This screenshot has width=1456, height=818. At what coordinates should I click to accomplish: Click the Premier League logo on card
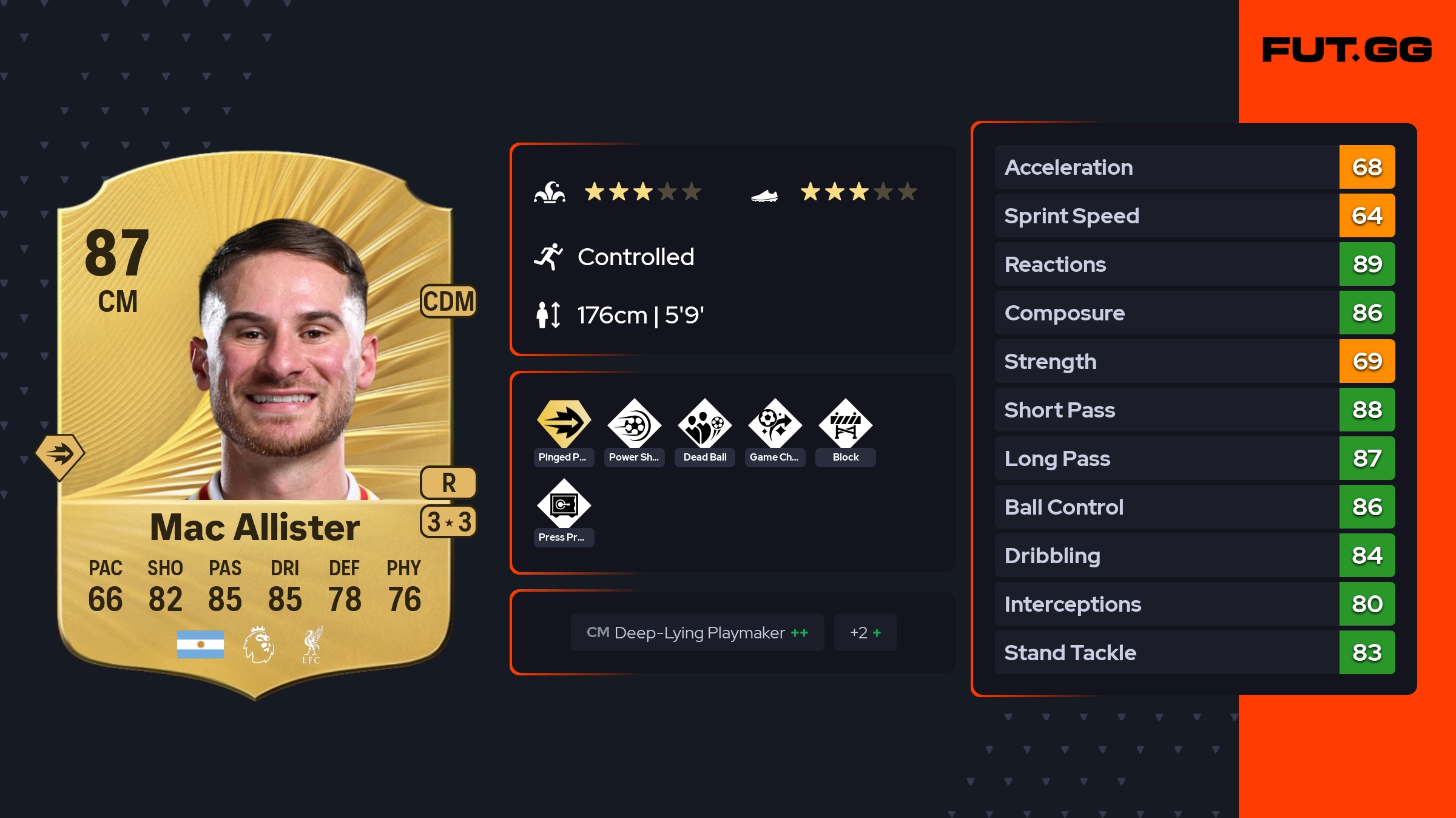coord(258,645)
